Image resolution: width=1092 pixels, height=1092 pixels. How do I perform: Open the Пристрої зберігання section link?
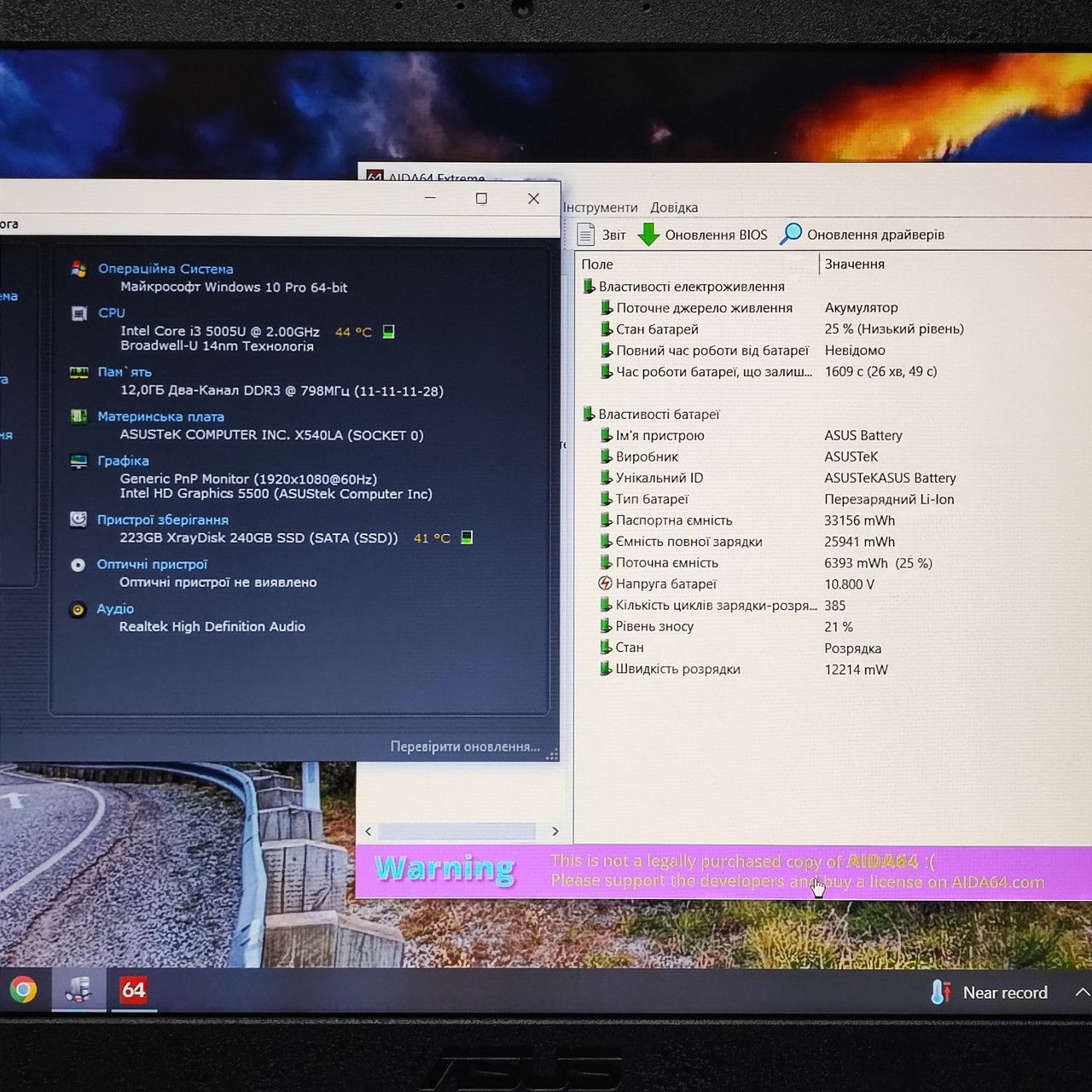pyautogui.click(x=163, y=520)
